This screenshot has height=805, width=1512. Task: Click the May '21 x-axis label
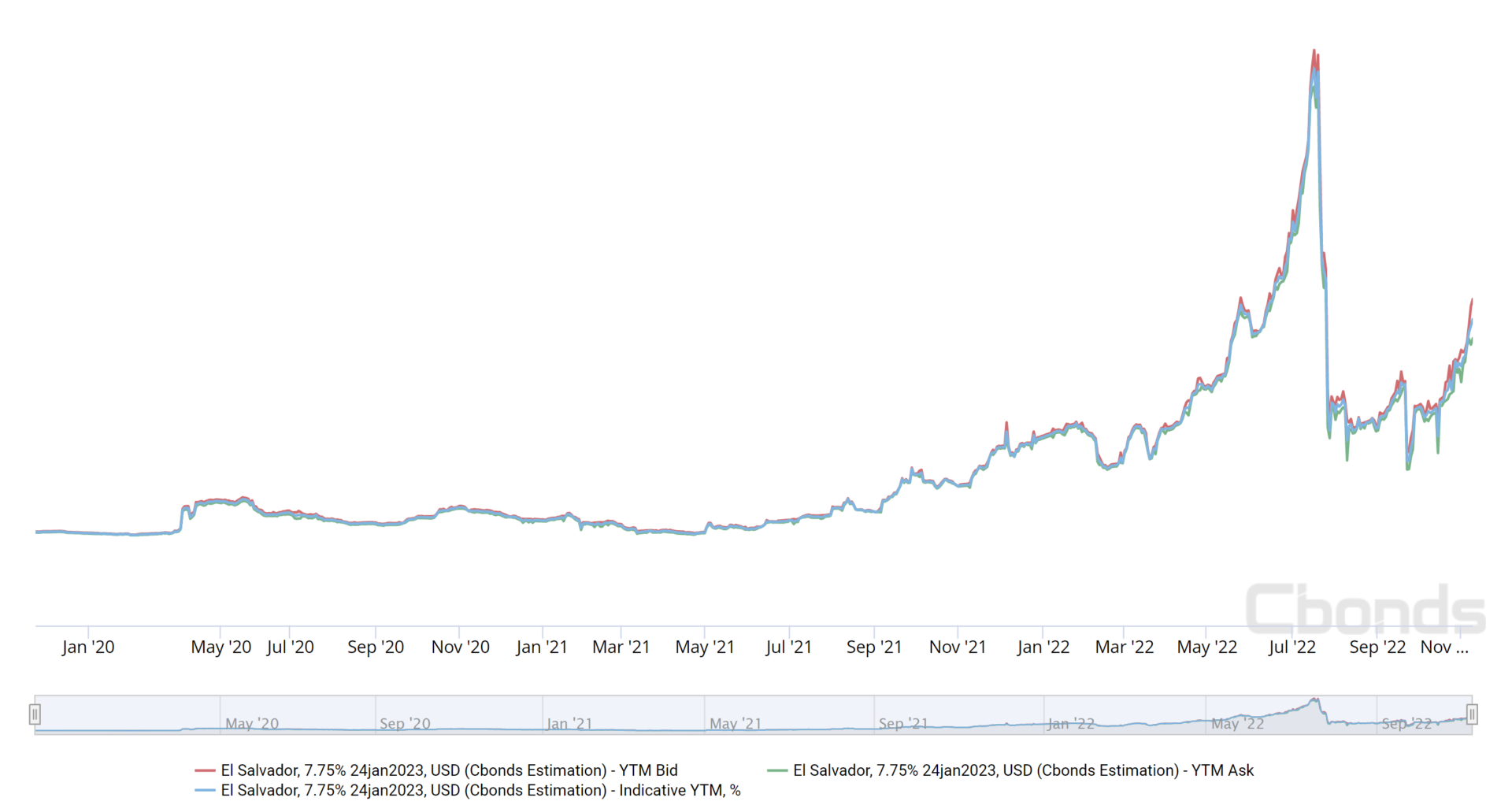point(705,647)
